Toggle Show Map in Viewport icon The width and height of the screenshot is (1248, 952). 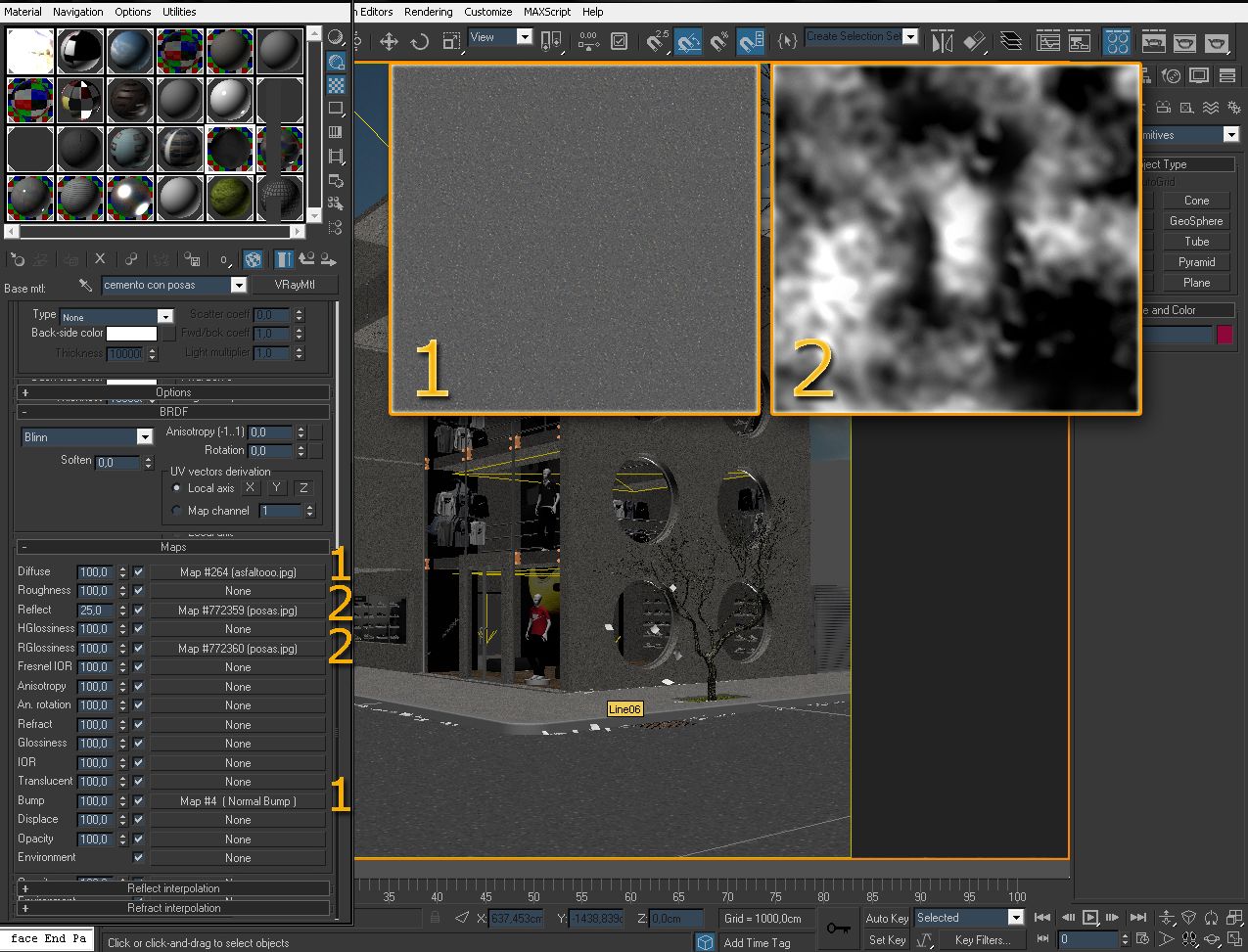click(254, 259)
